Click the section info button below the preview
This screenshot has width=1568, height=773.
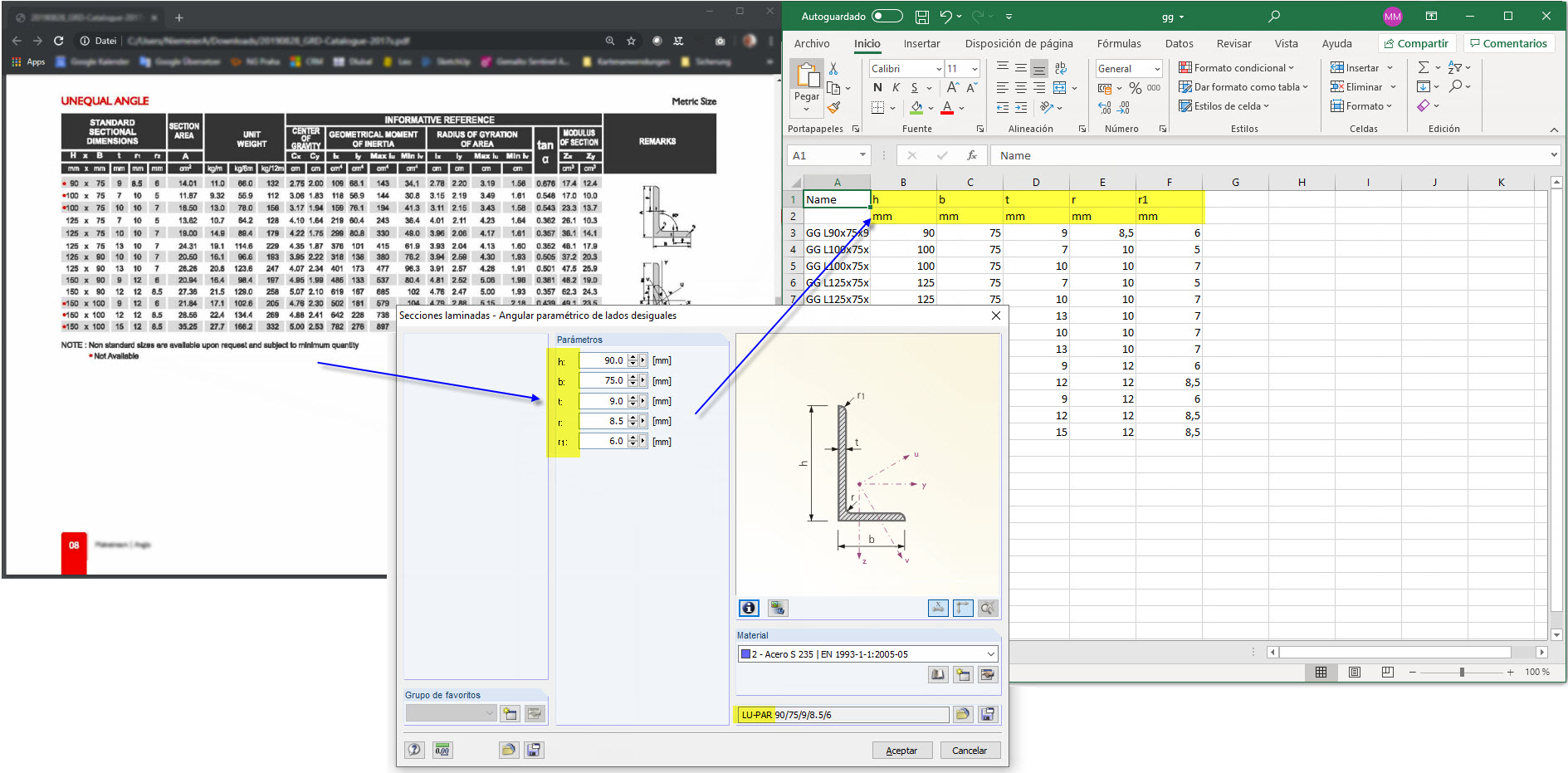(x=749, y=608)
